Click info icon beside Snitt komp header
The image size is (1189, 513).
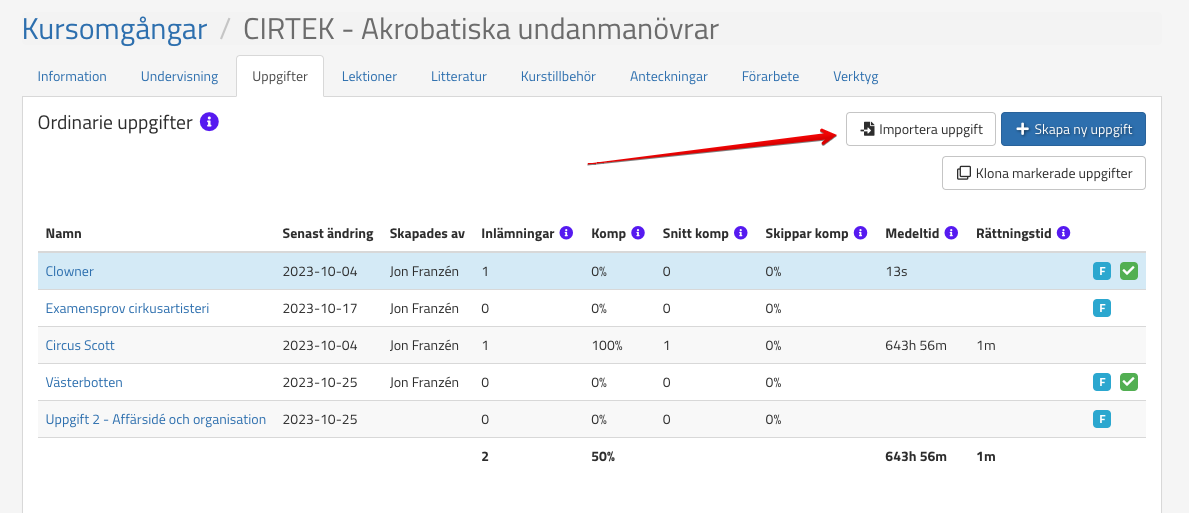[x=741, y=233]
